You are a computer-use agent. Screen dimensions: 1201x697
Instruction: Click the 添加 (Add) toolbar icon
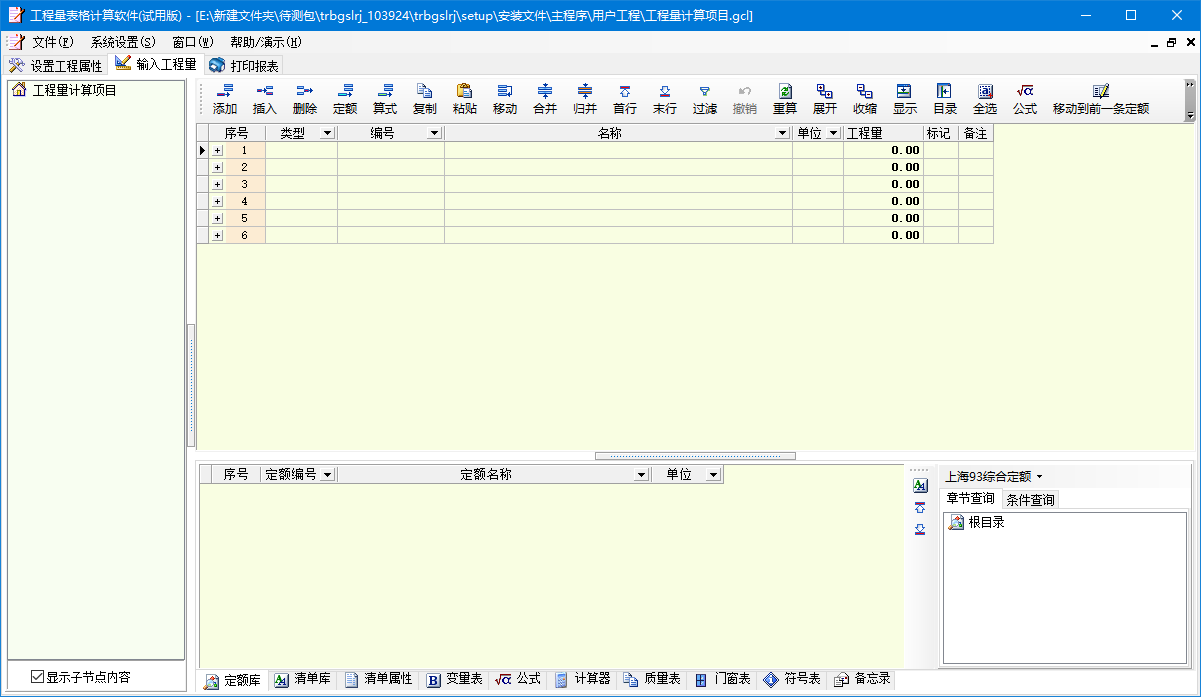point(225,99)
